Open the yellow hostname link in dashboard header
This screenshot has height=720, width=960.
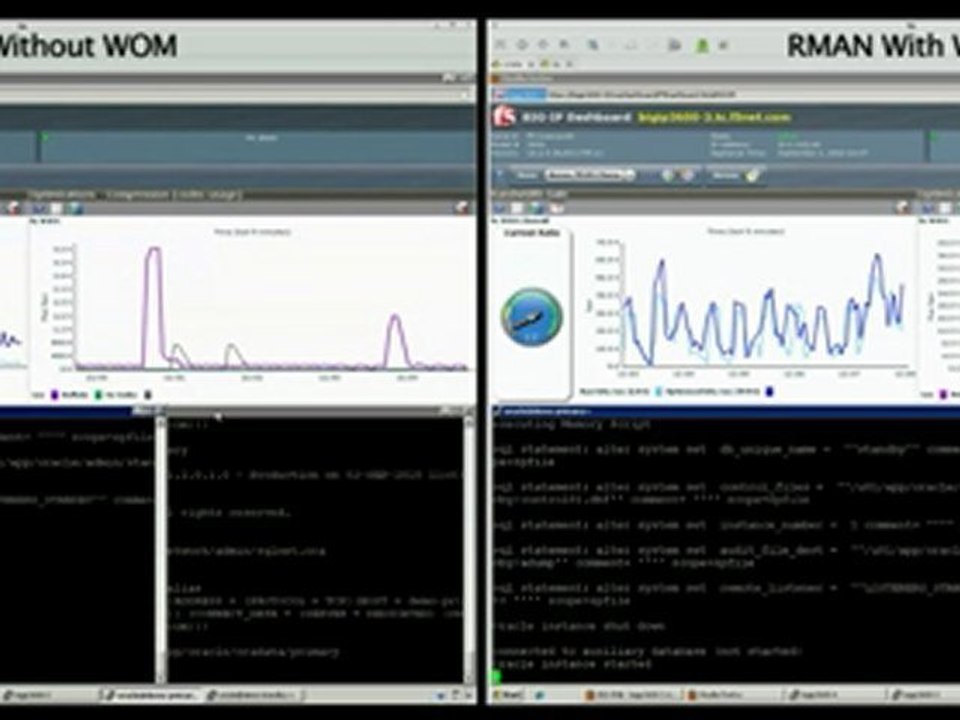click(714, 117)
